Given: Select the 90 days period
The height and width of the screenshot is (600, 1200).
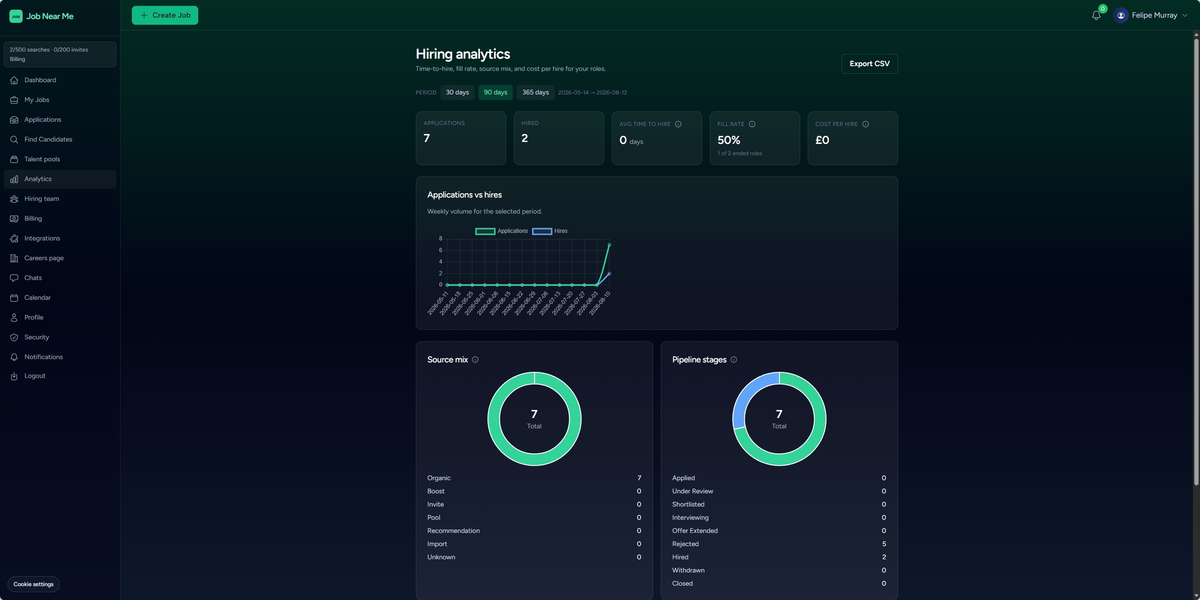Looking at the screenshot, I should coord(495,92).
